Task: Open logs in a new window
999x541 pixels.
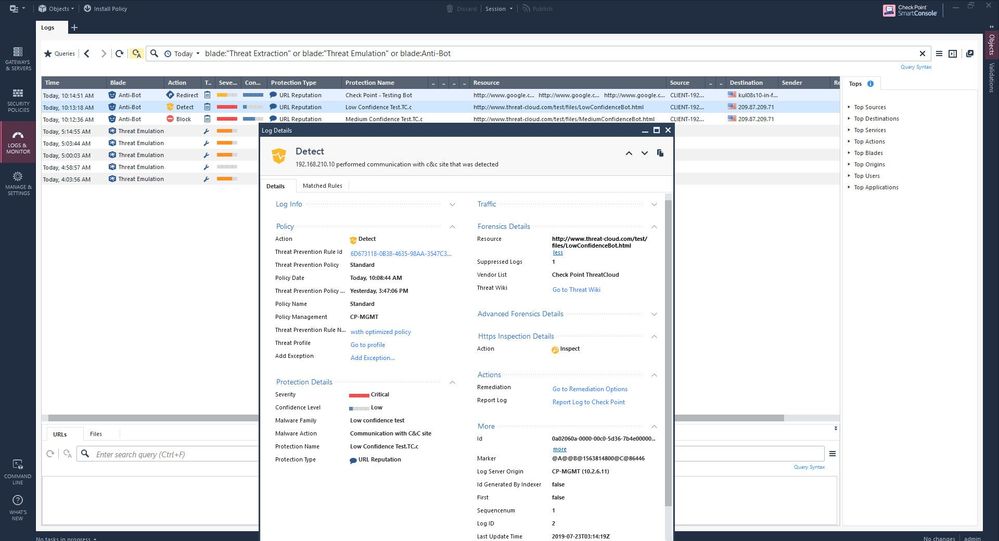Action: [970, 54]
